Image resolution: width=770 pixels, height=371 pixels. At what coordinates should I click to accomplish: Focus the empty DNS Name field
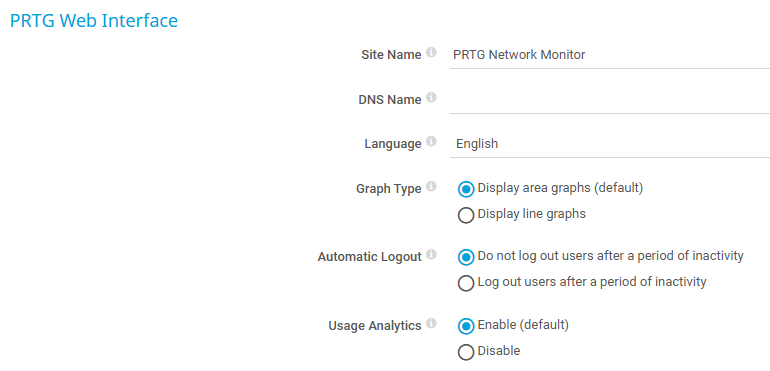(609, 100)
